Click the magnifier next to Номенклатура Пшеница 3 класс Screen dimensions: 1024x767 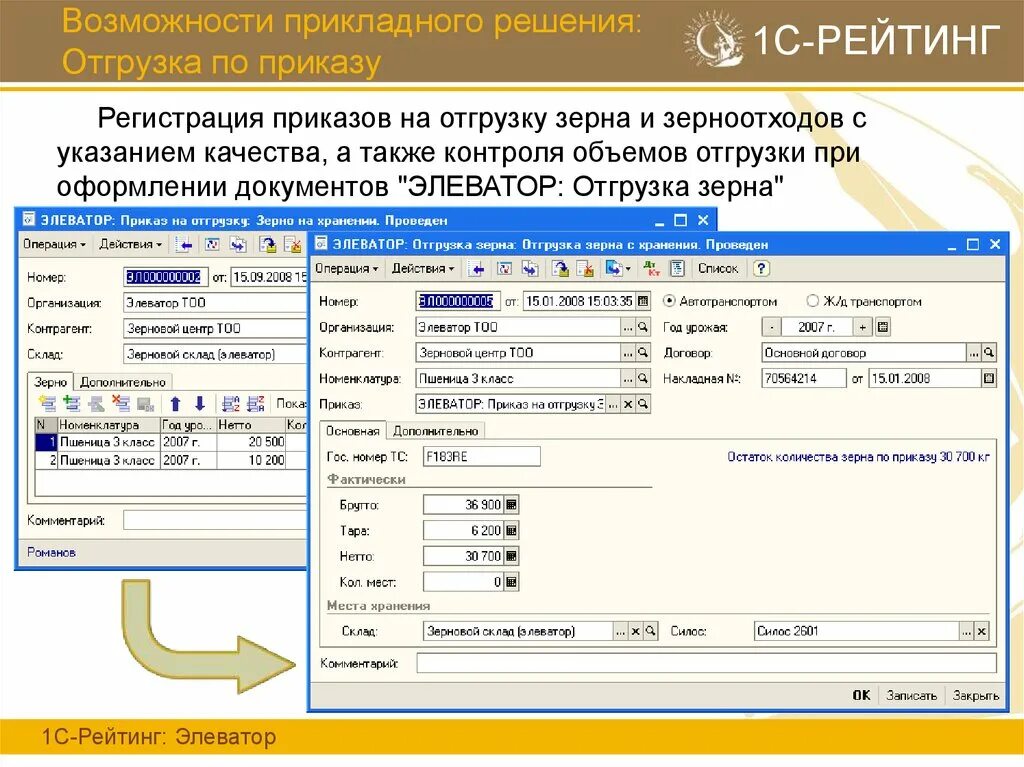(x=643, y=378)
